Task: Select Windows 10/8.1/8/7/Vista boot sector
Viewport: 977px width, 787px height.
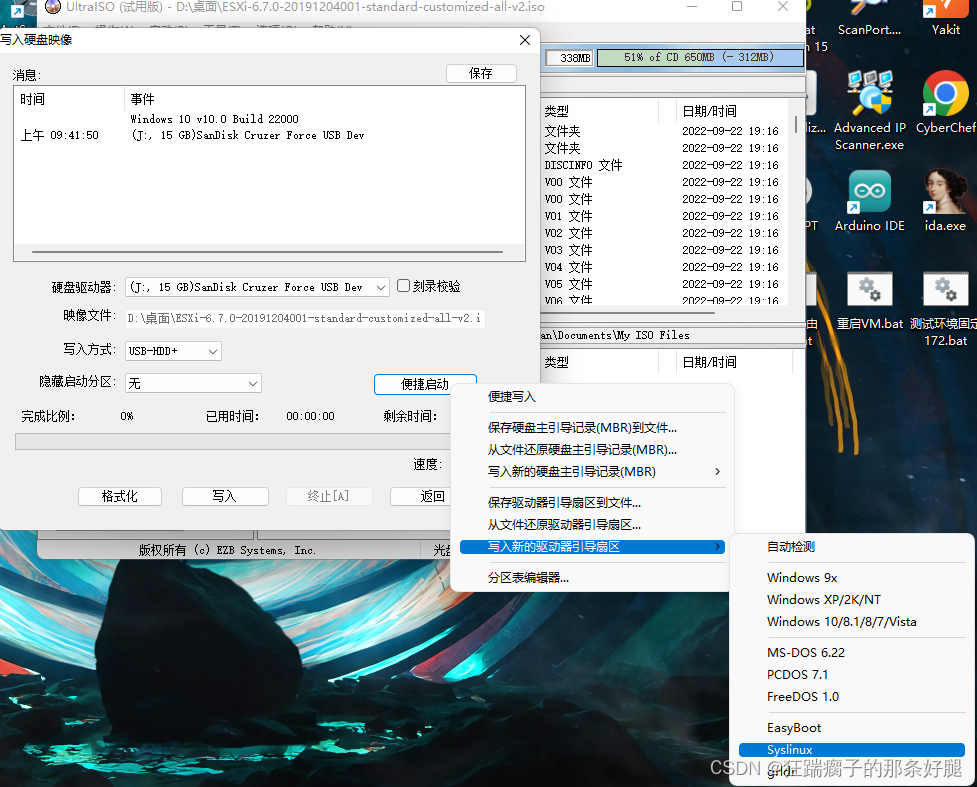Action: (841, 622)
